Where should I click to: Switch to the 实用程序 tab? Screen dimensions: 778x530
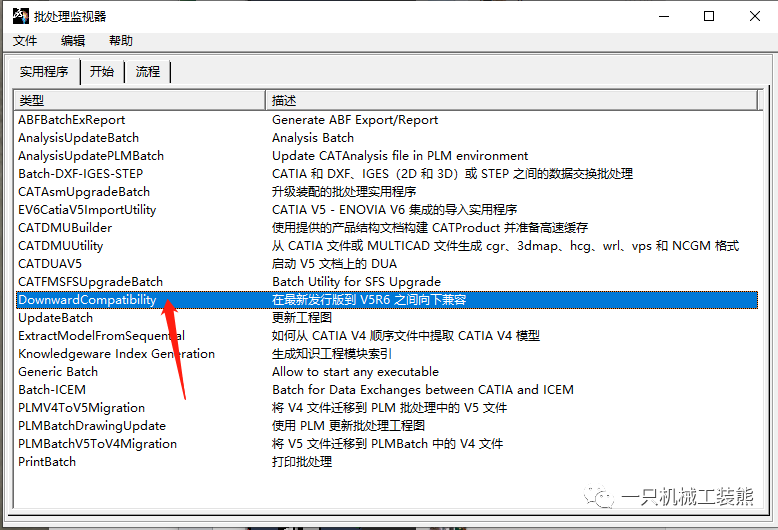point(45,72)
